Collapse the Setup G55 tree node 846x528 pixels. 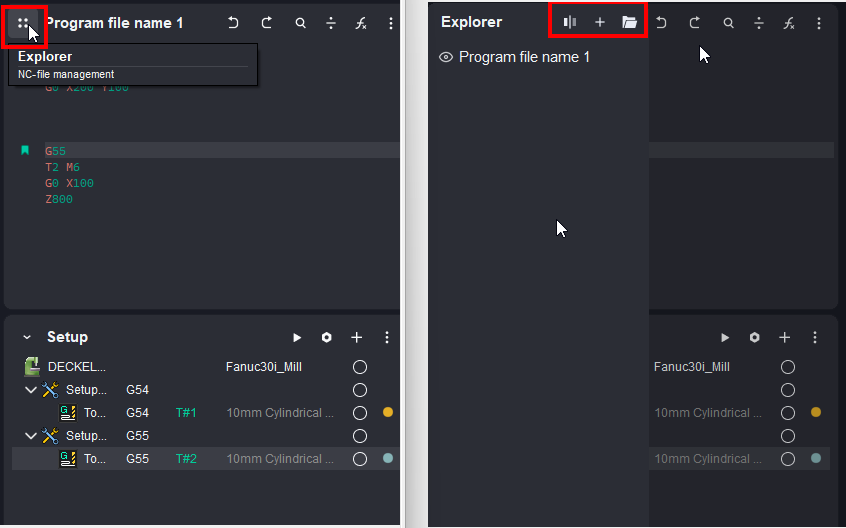[x=31, y=436]
